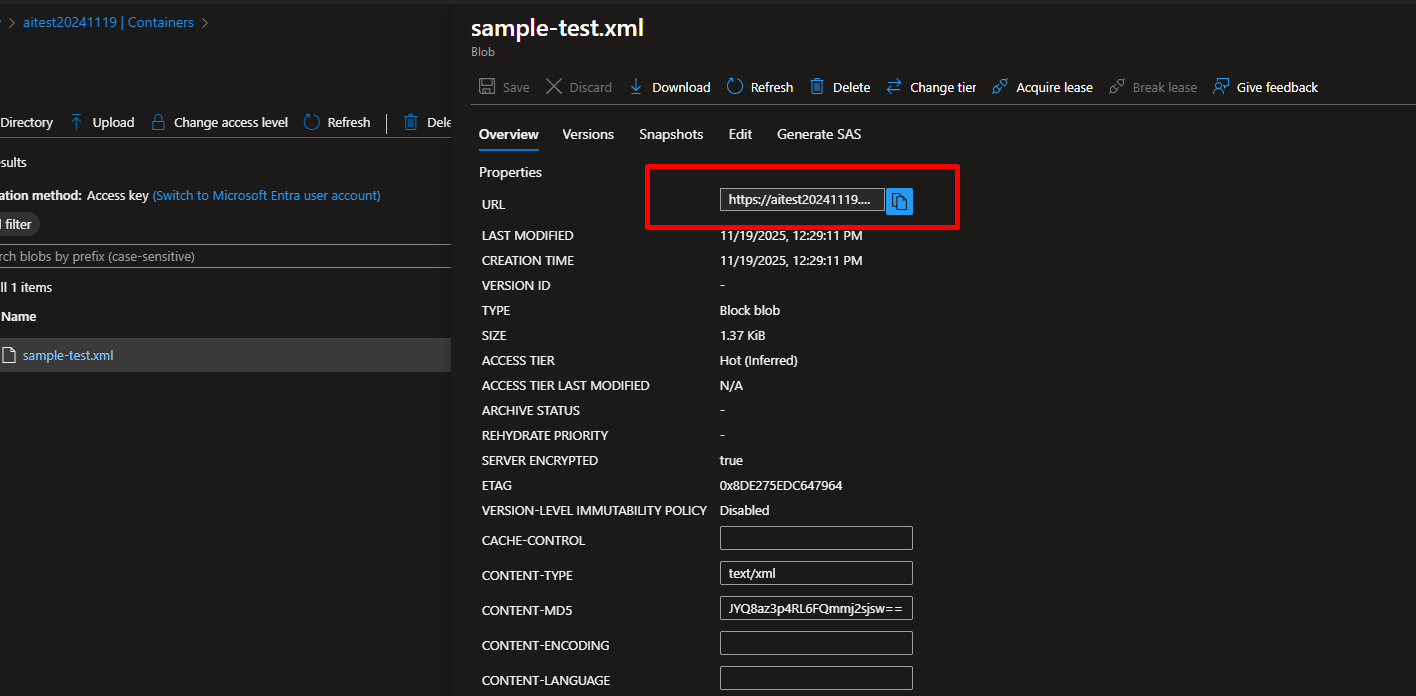
Task: Switch to the Versions tab
Action: pos(588,134)
